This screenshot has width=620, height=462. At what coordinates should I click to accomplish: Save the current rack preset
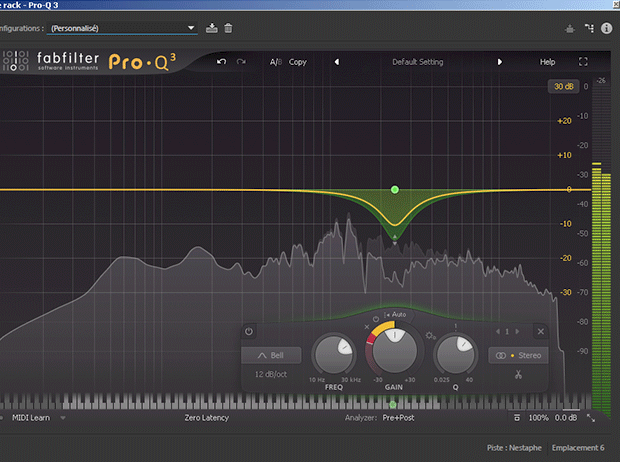(x=212, y=28)
